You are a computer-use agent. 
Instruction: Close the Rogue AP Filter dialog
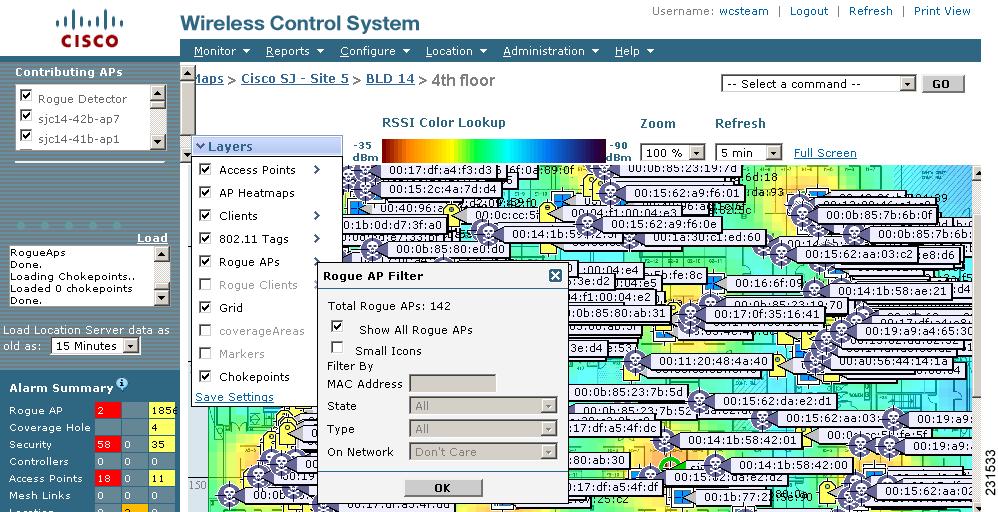click(555, 275)
